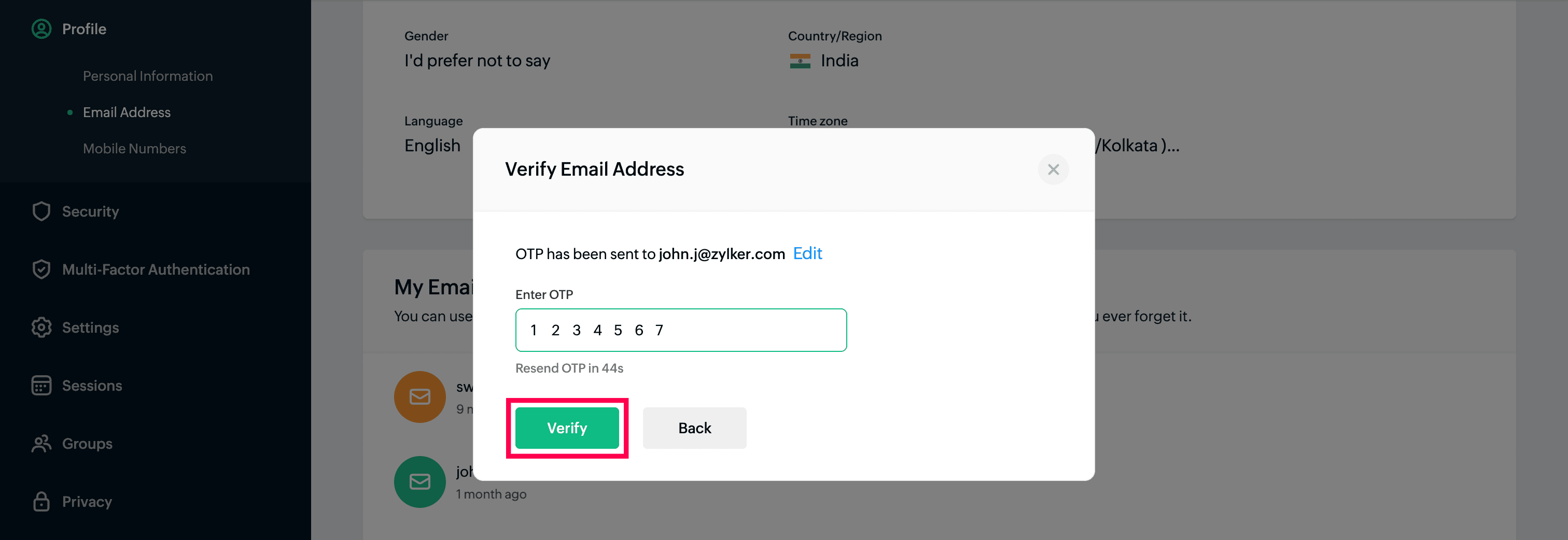The height and width of the screenshot is (540, 1568).
Task: Click the India flag icon
Action: coord(800,61)
